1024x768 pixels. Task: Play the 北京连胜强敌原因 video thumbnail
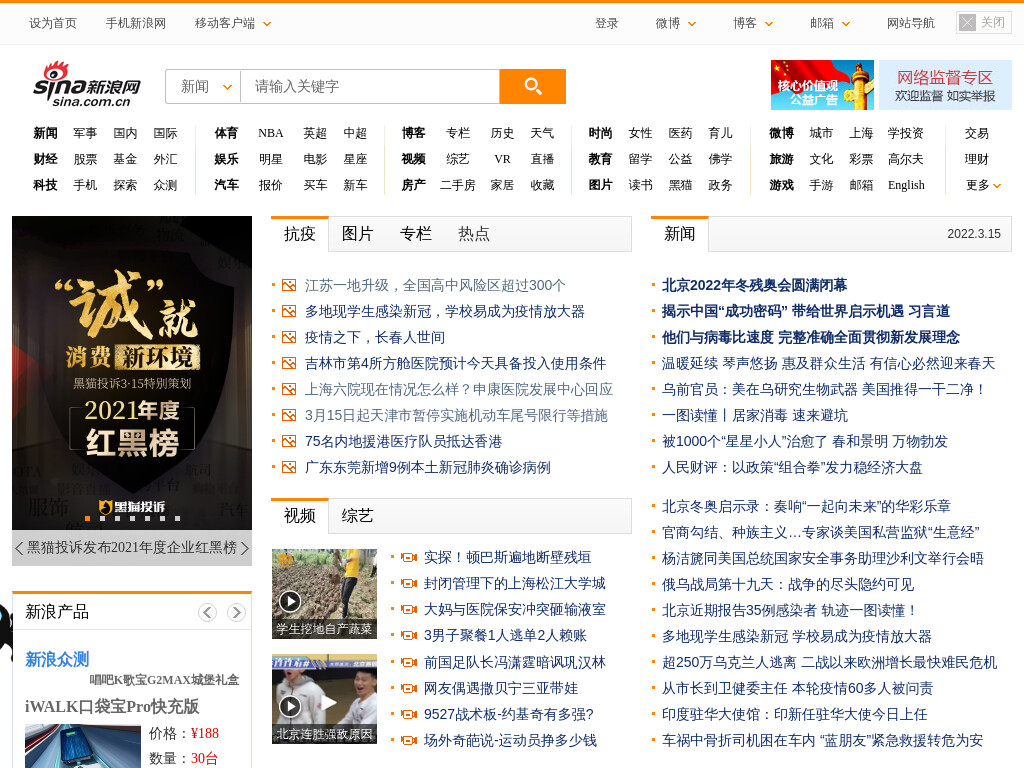pos(324,699)
